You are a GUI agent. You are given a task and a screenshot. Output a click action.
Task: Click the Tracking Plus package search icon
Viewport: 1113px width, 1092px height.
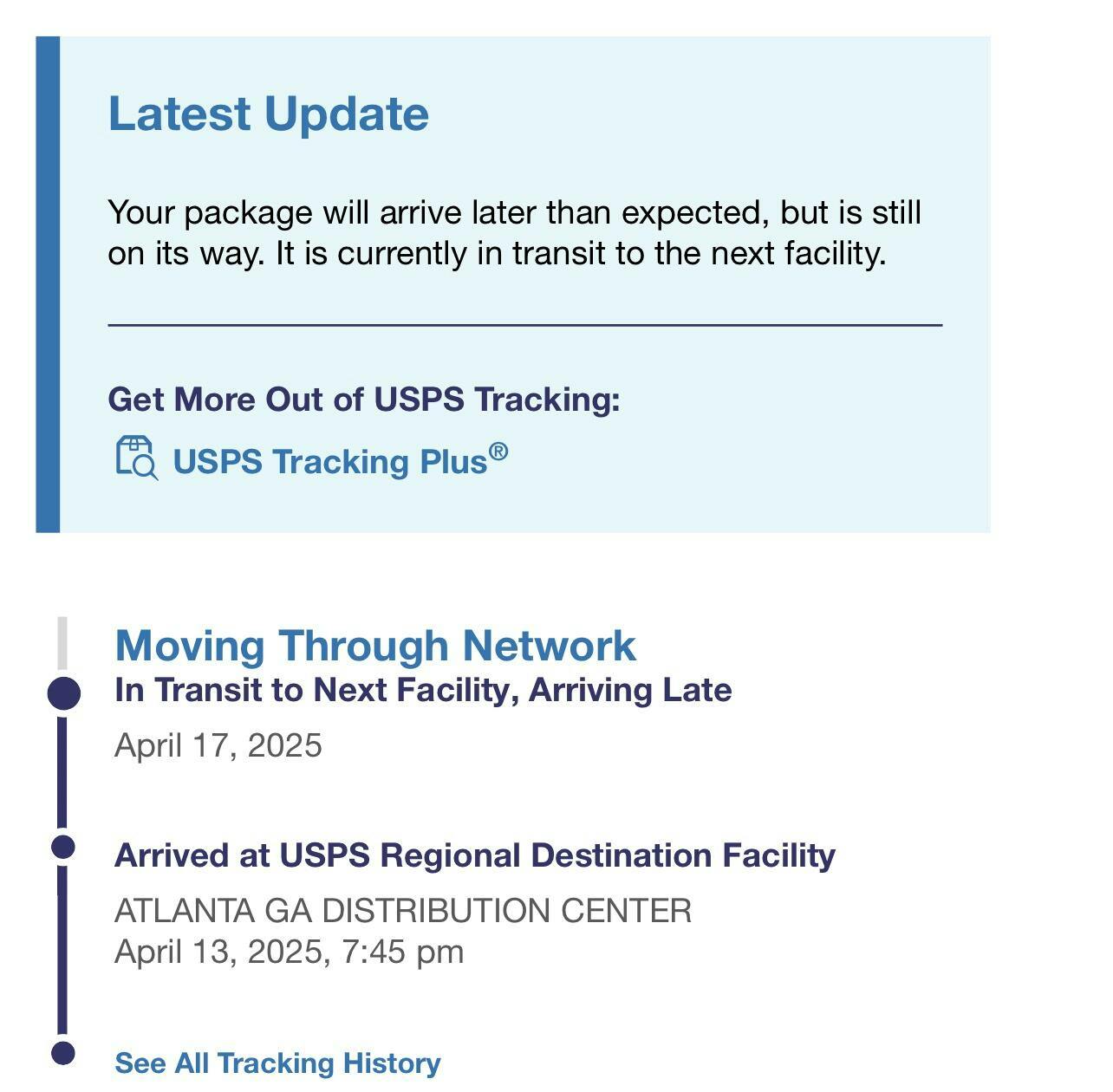[x=137, y=458]
